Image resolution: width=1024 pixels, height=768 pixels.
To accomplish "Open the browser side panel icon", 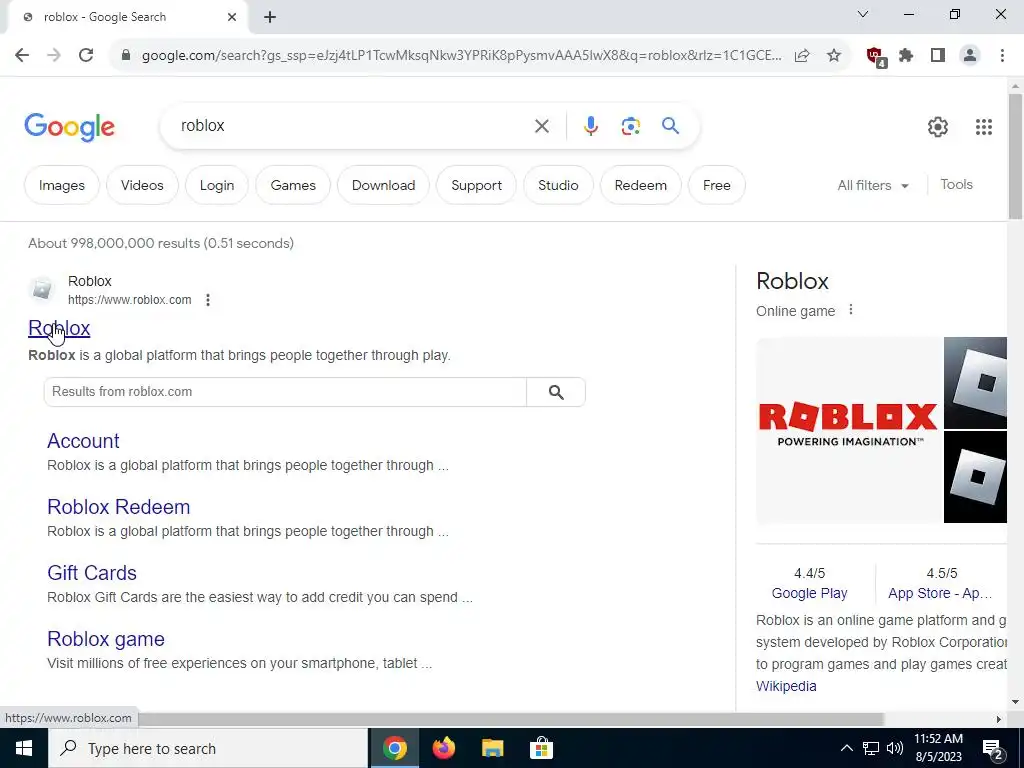I will (938, 56).
